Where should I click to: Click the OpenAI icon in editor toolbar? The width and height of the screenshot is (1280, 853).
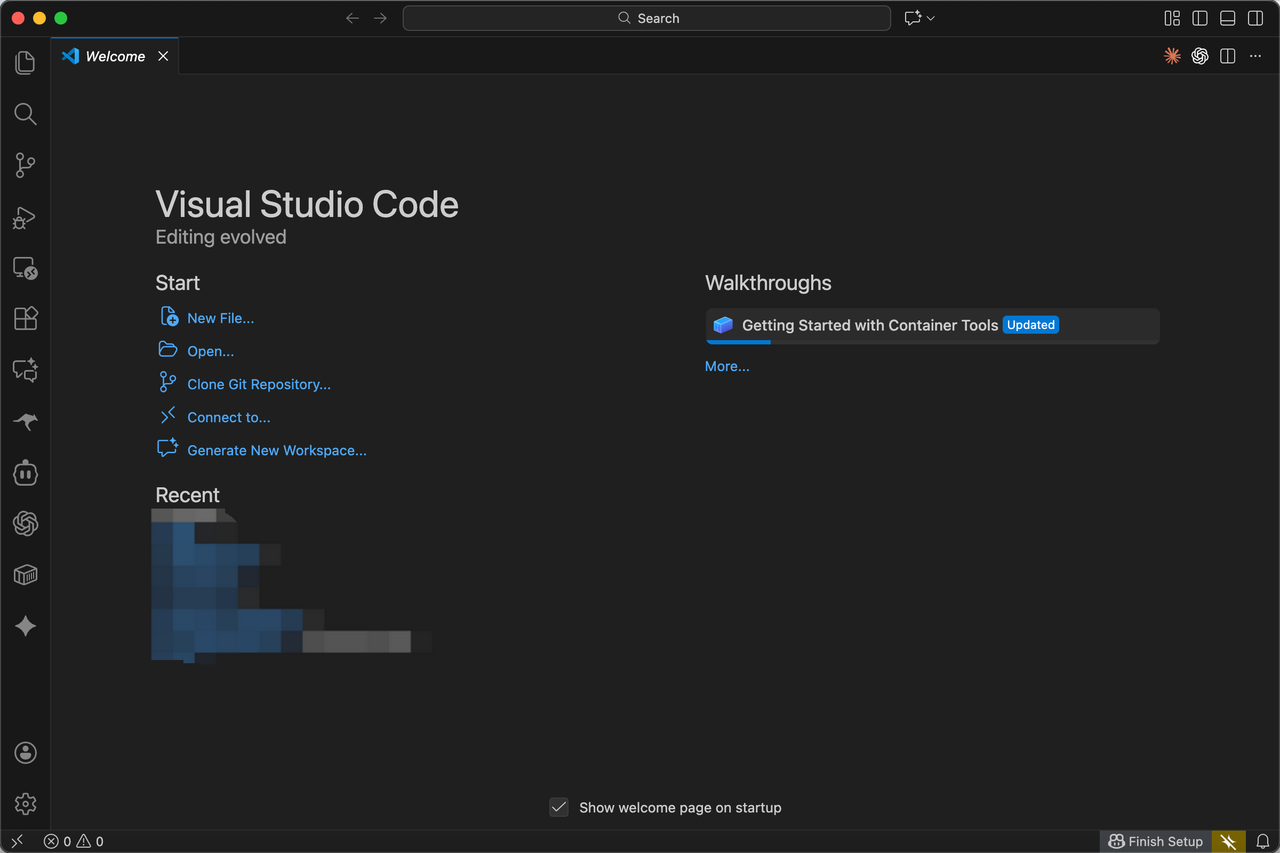(x=1200, y=56)
